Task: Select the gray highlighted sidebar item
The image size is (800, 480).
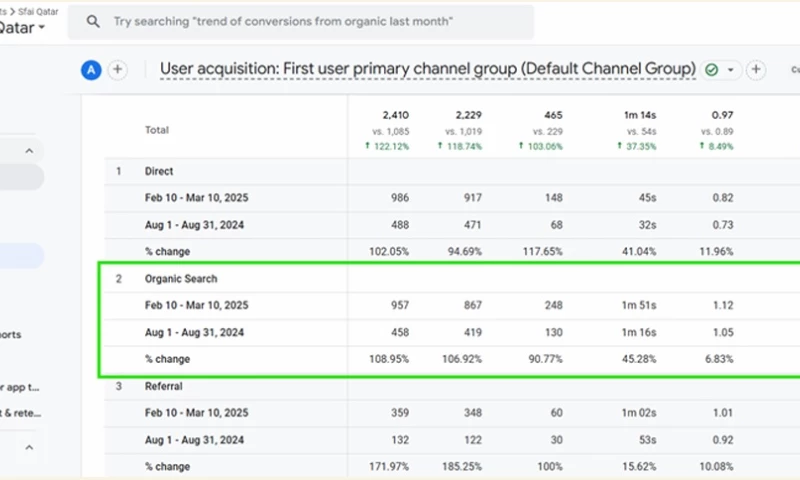Action: 22,177
